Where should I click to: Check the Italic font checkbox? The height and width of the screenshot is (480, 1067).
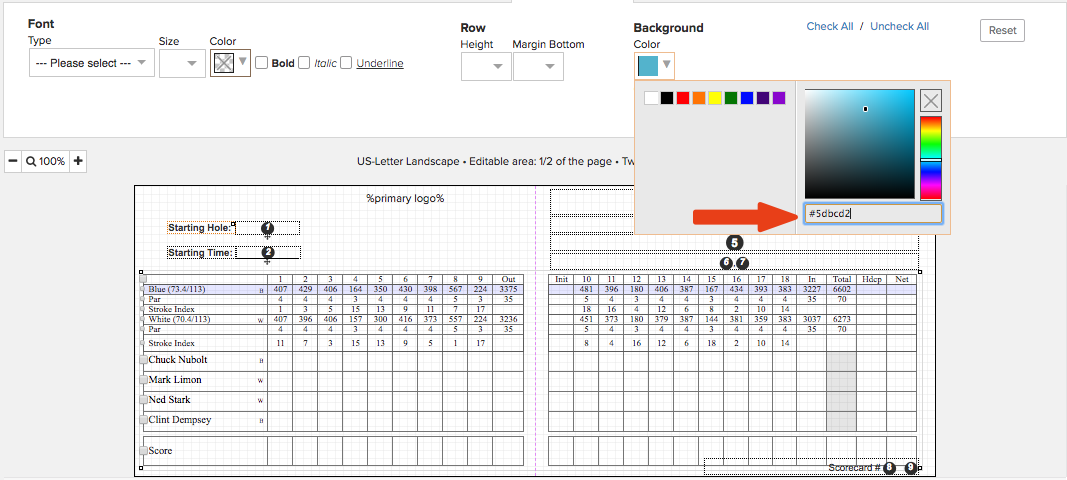[x=304, y=63]
